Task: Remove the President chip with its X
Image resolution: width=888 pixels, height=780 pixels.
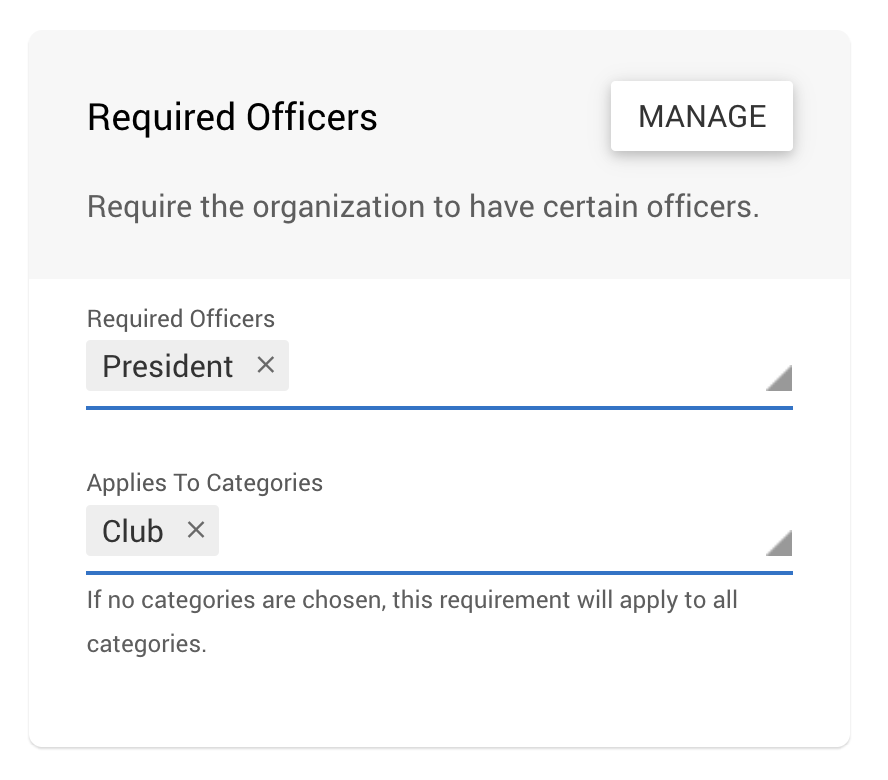Action: (x=266, y=365)
